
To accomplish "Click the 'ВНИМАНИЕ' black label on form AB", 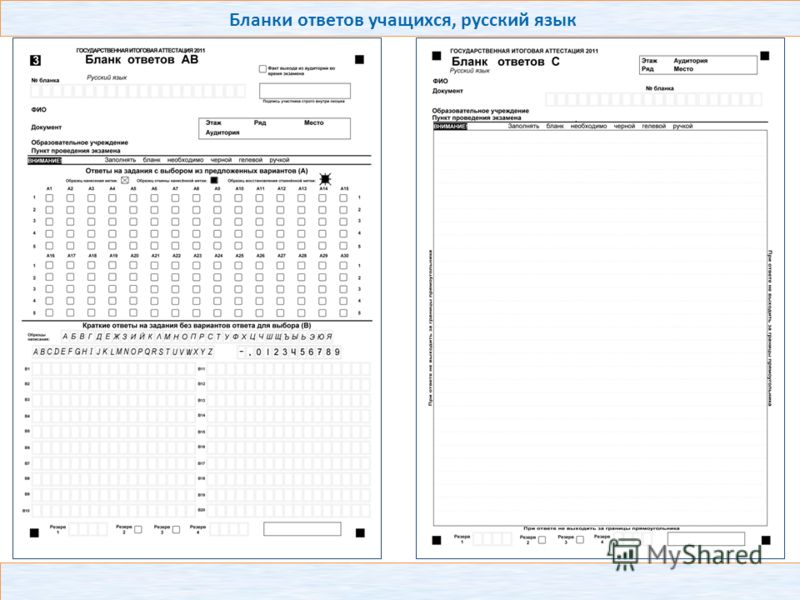I will point(44,160).
